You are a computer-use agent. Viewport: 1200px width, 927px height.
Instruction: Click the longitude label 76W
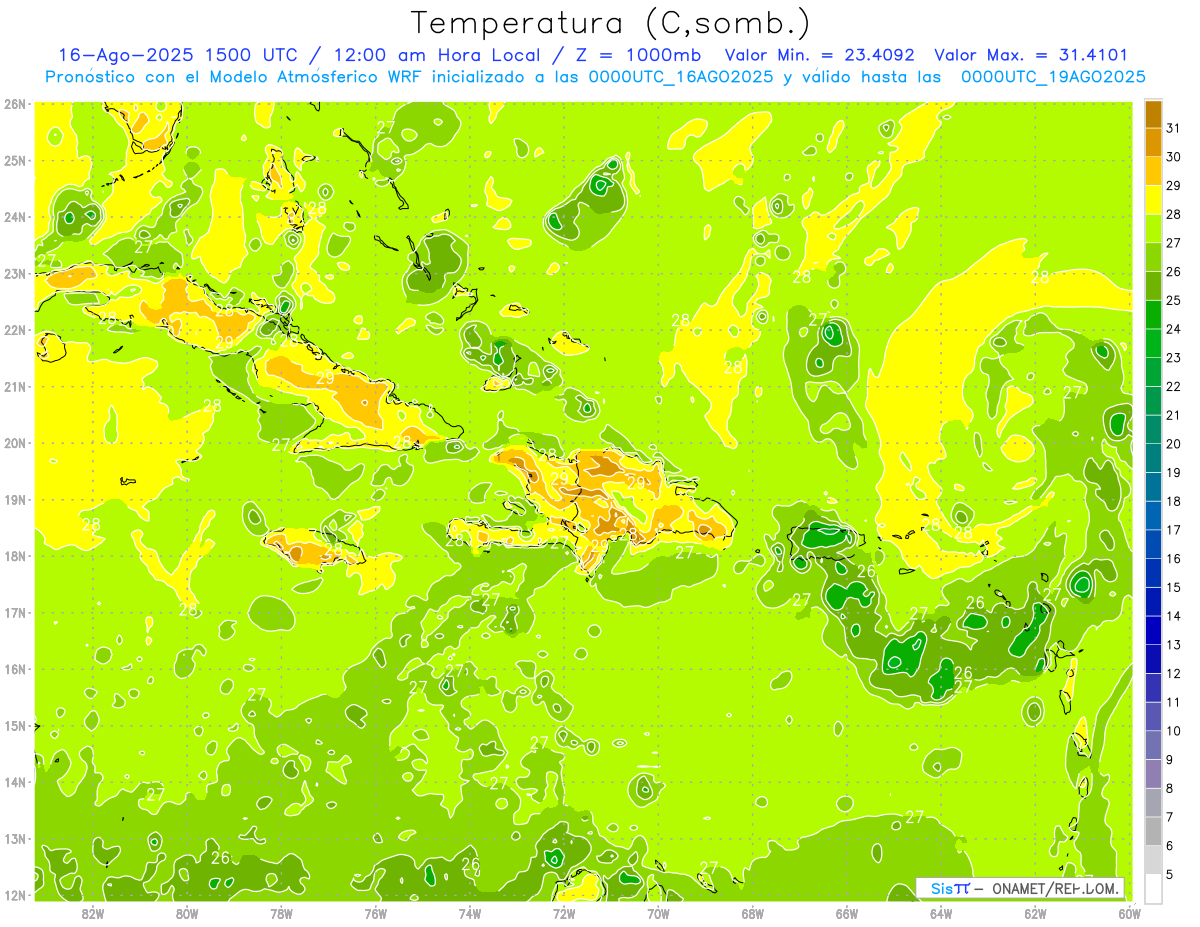pos(375,913)
